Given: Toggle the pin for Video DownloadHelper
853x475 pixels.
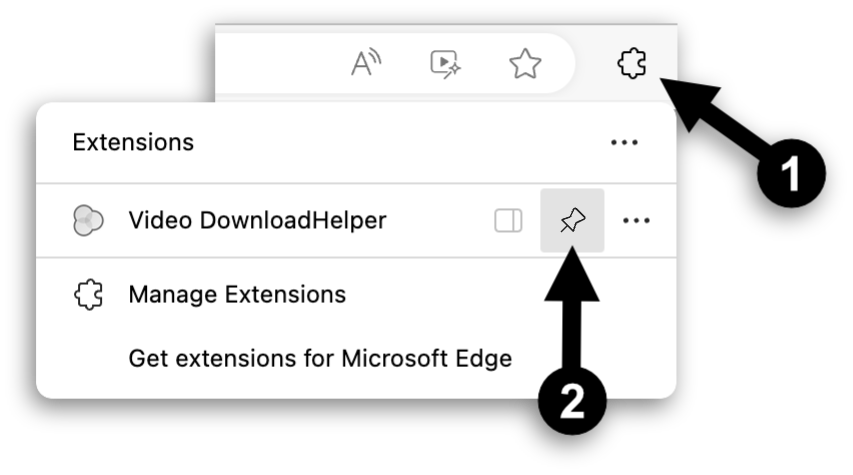Looking at the screenshot, I should pos(572,220).
